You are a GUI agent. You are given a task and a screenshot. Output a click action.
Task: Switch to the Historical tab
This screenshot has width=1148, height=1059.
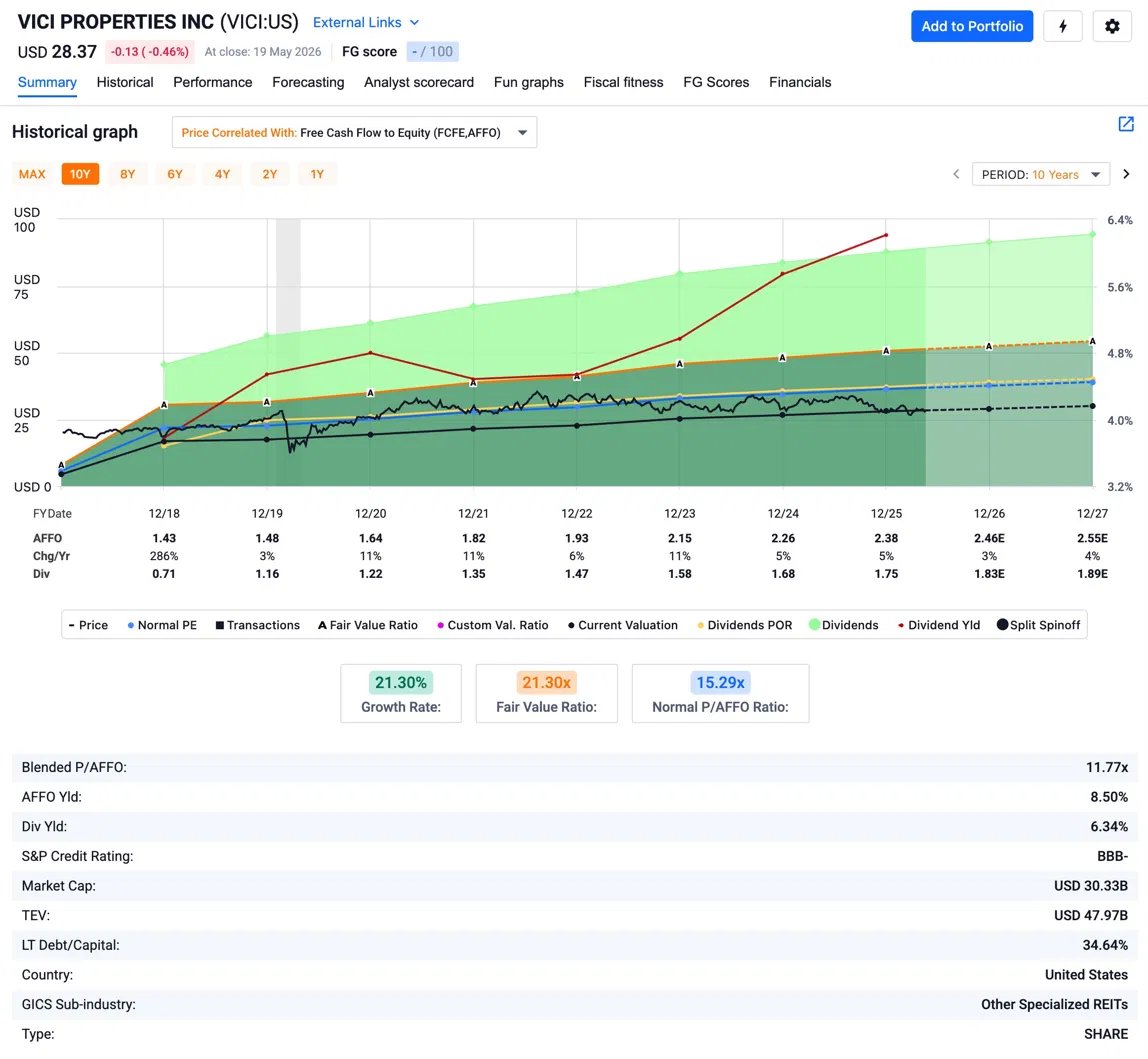125,82
